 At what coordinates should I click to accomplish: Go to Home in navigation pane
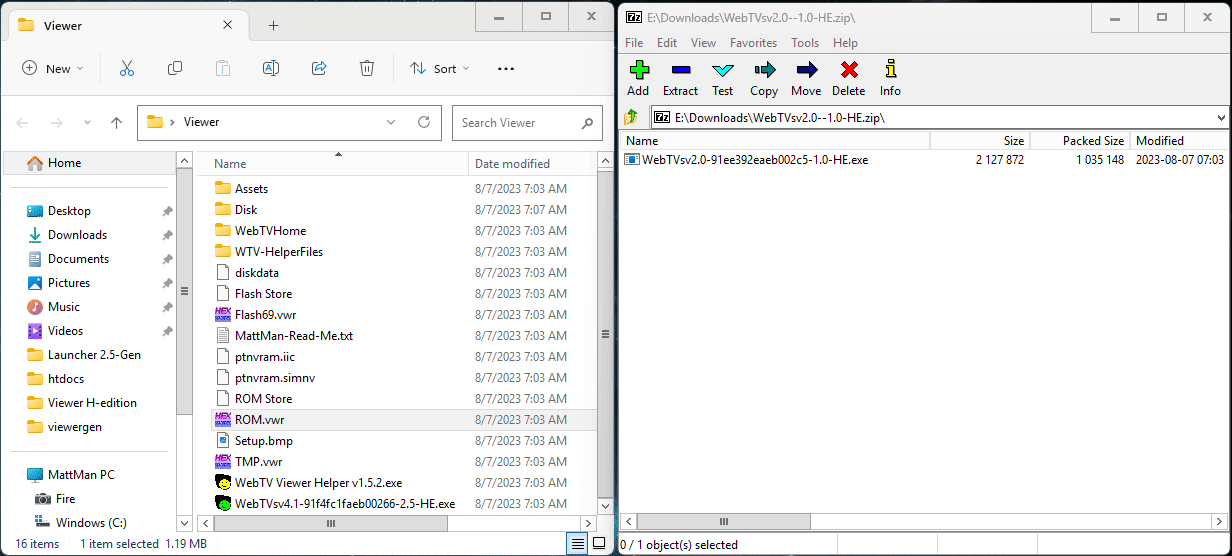click(65, 163)
